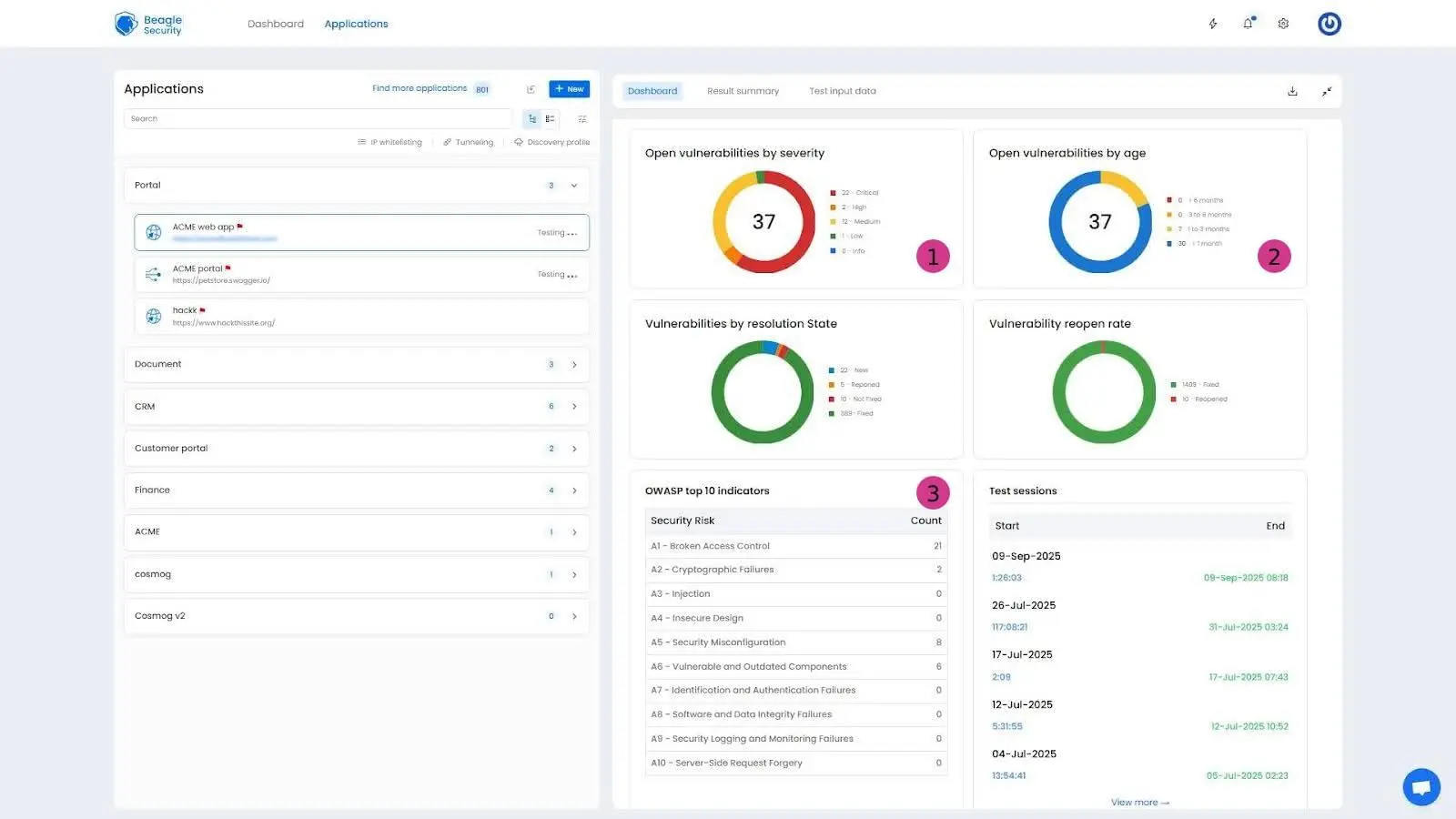Click the lightning quick-actions icon
This screenshot has width=1456, height=819.
point(1212,24)
